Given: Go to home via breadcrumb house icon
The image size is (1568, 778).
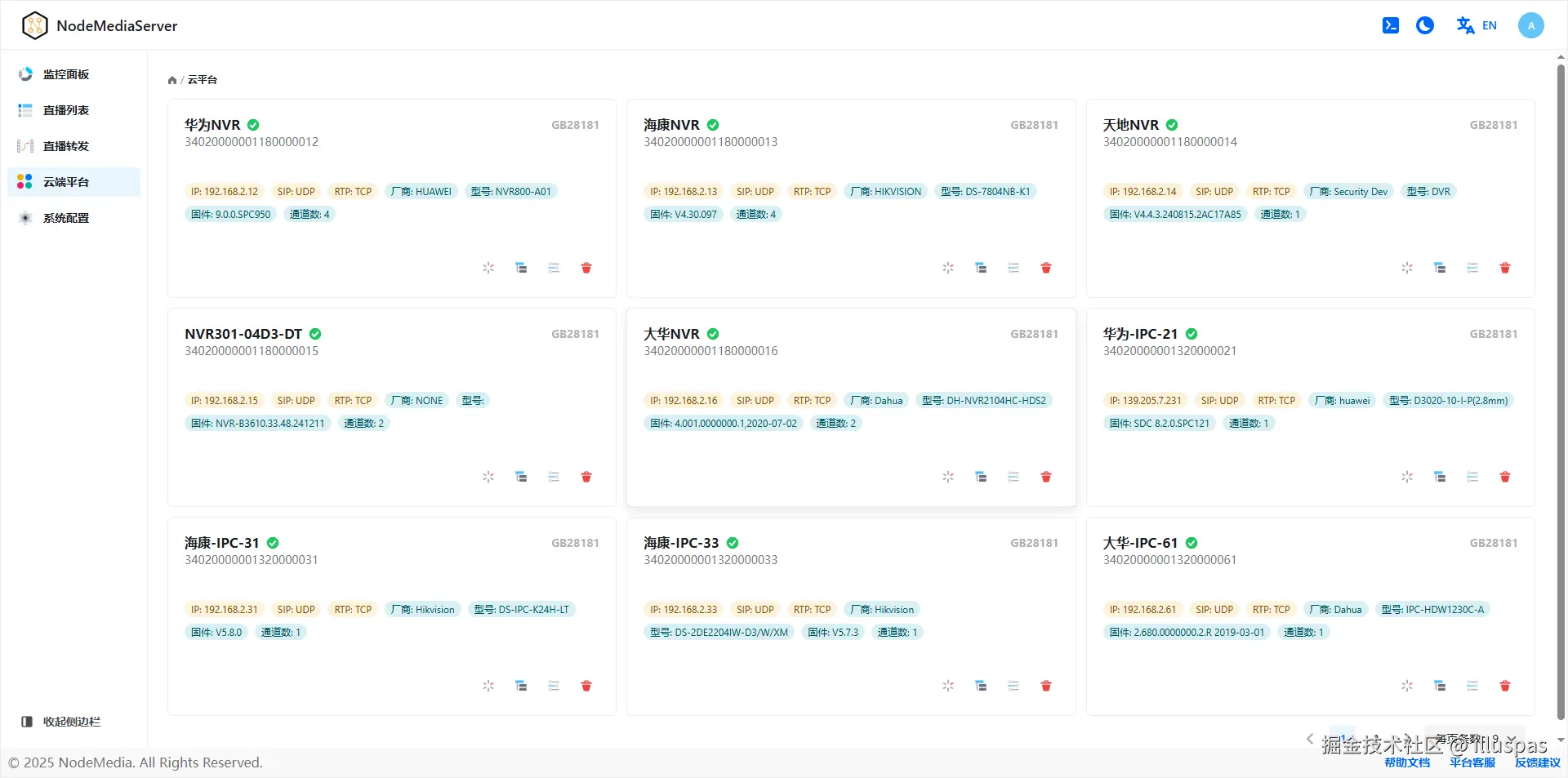Looking at the screenshot, I should [x=172, y=80].
